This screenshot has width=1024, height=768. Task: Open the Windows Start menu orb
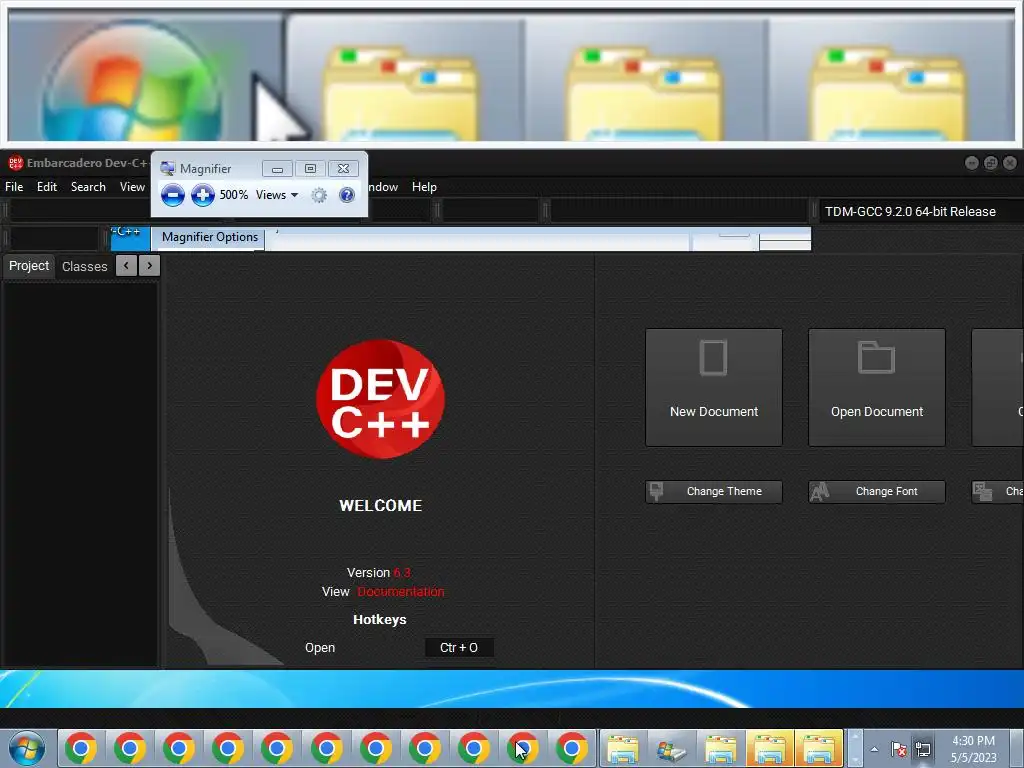27,748
